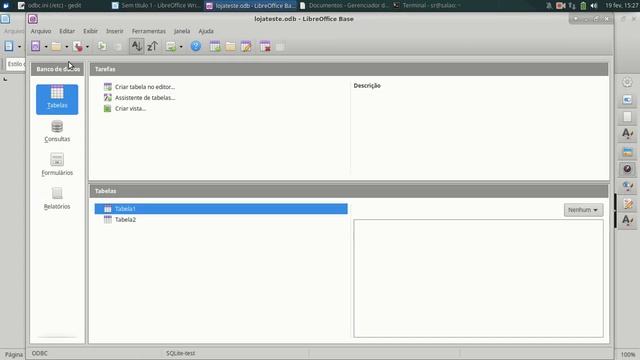Click the Save database toolbar icon
640x360 pixels.
[x=36, y=47]
